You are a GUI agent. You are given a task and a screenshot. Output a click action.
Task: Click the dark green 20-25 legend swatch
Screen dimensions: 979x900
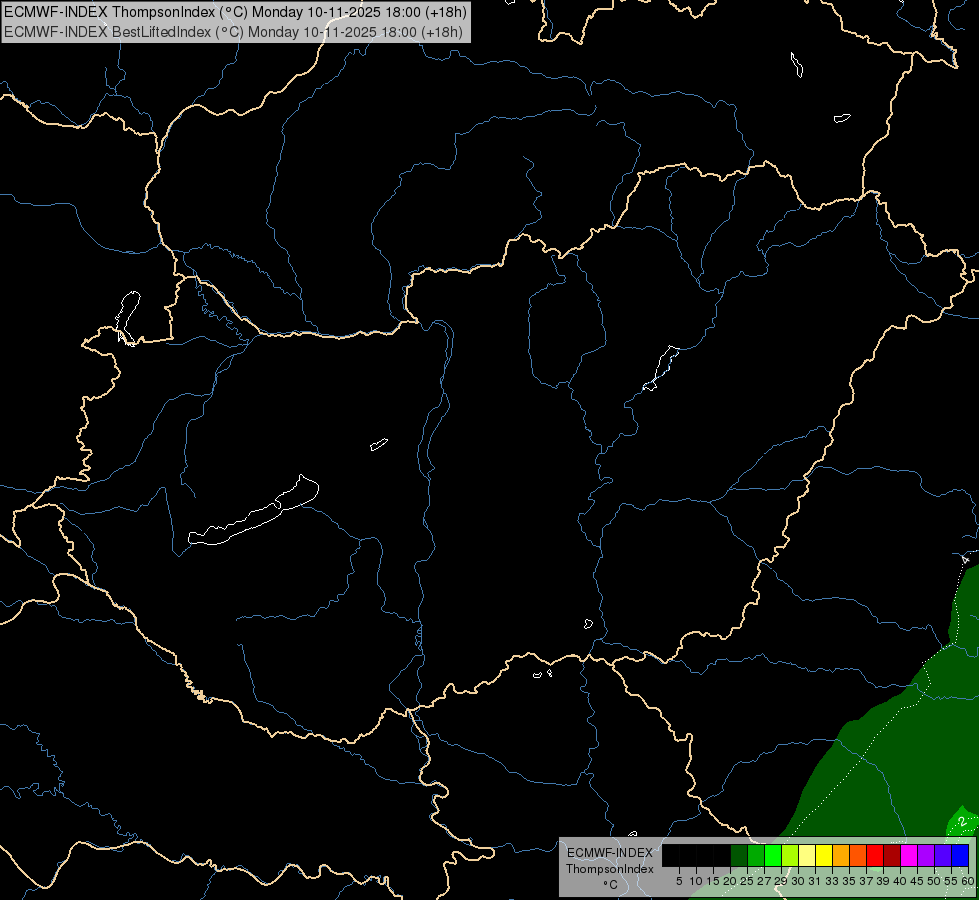[739, 855]
